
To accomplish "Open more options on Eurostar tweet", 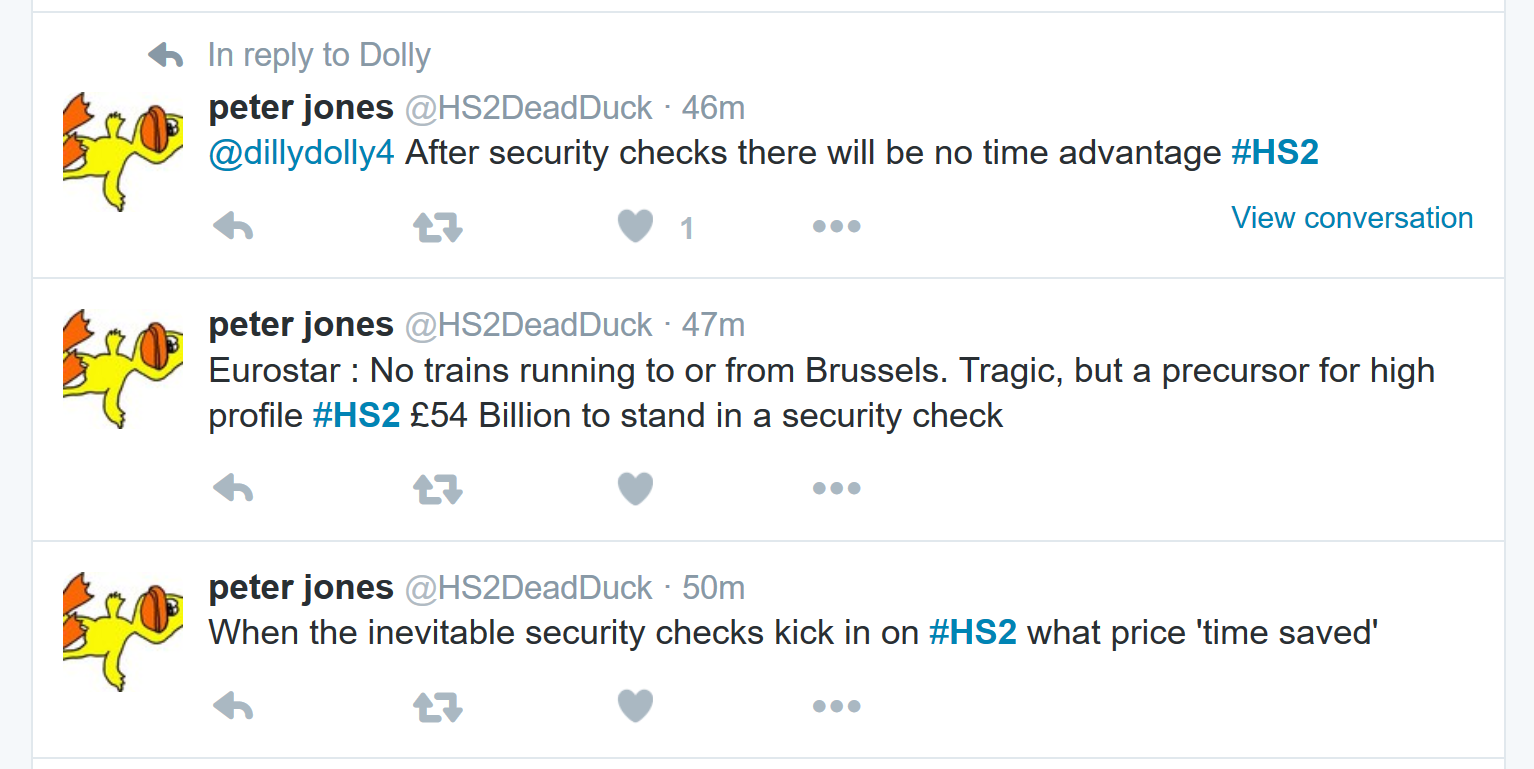I will (x=836, y=488).
